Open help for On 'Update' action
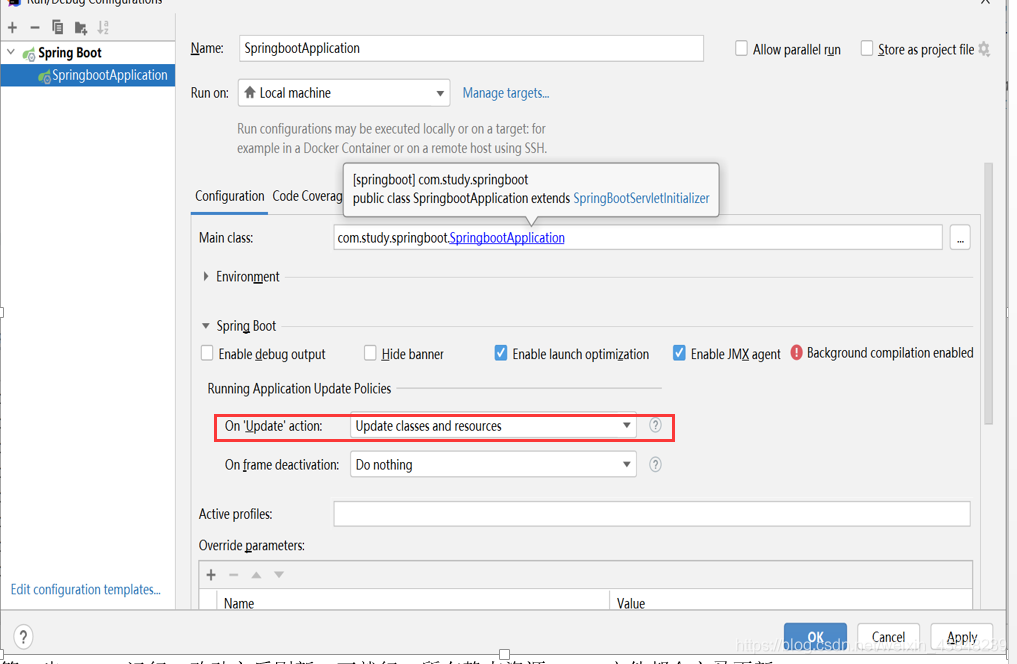Viewport: 1017px width, 664px height. (655, 425)
